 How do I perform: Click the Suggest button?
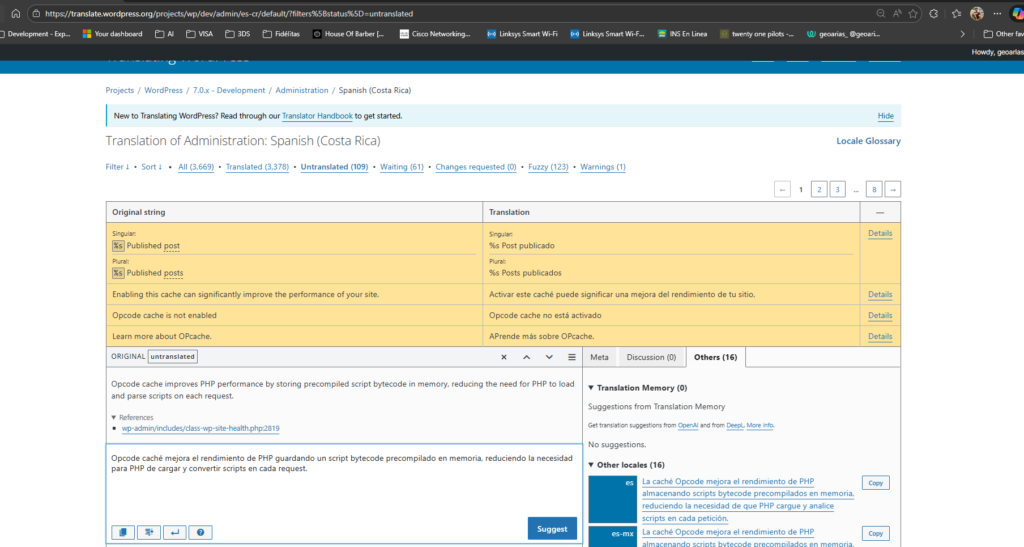pos(551,529)
